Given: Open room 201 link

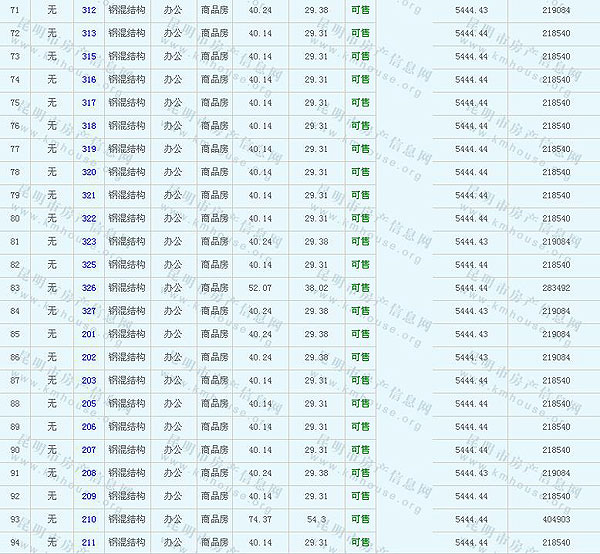Looking at the screenshot, I should (x=89, y=334).
